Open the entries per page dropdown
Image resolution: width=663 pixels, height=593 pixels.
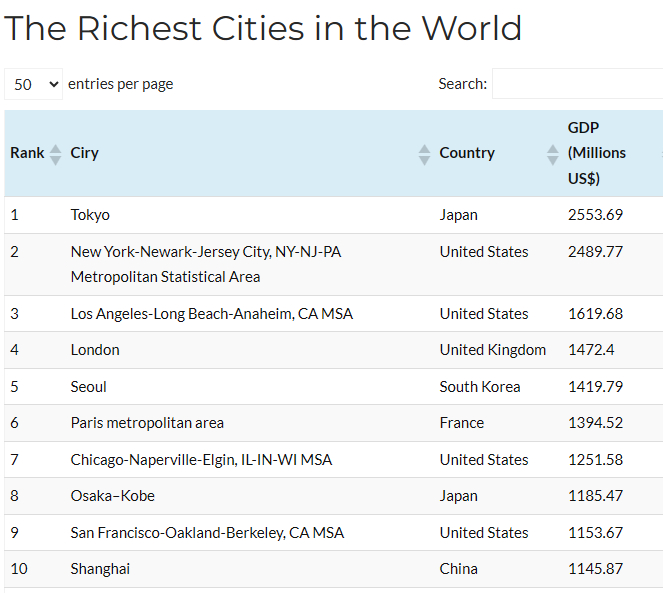click(x=33, y=84)
